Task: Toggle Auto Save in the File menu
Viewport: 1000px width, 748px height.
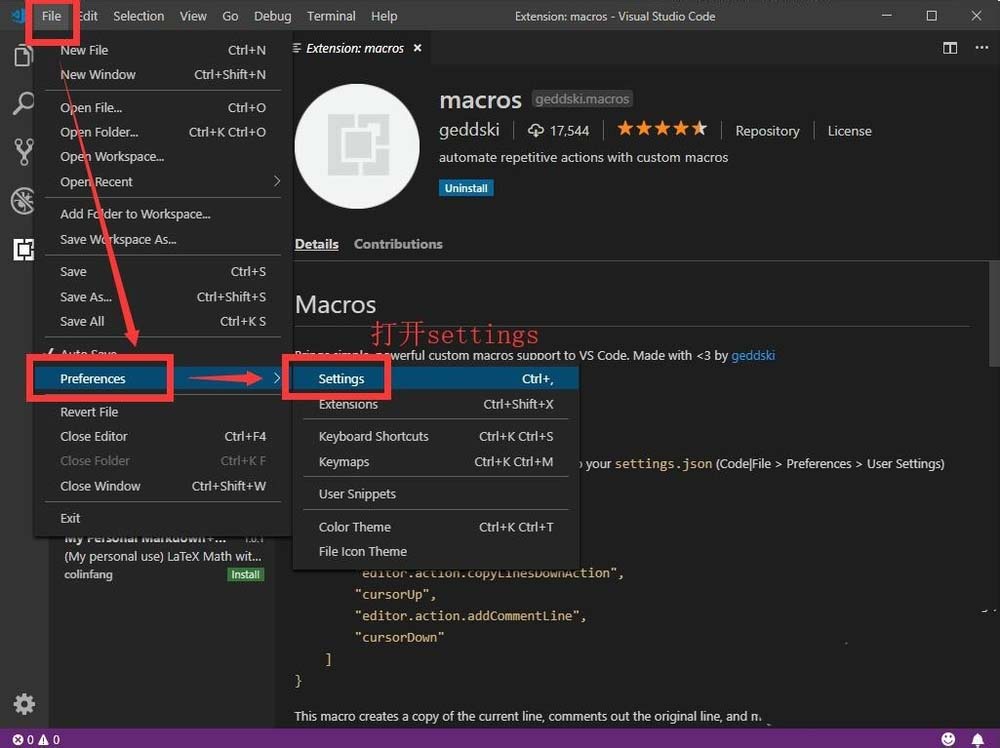Action: [x=90, y=353]
